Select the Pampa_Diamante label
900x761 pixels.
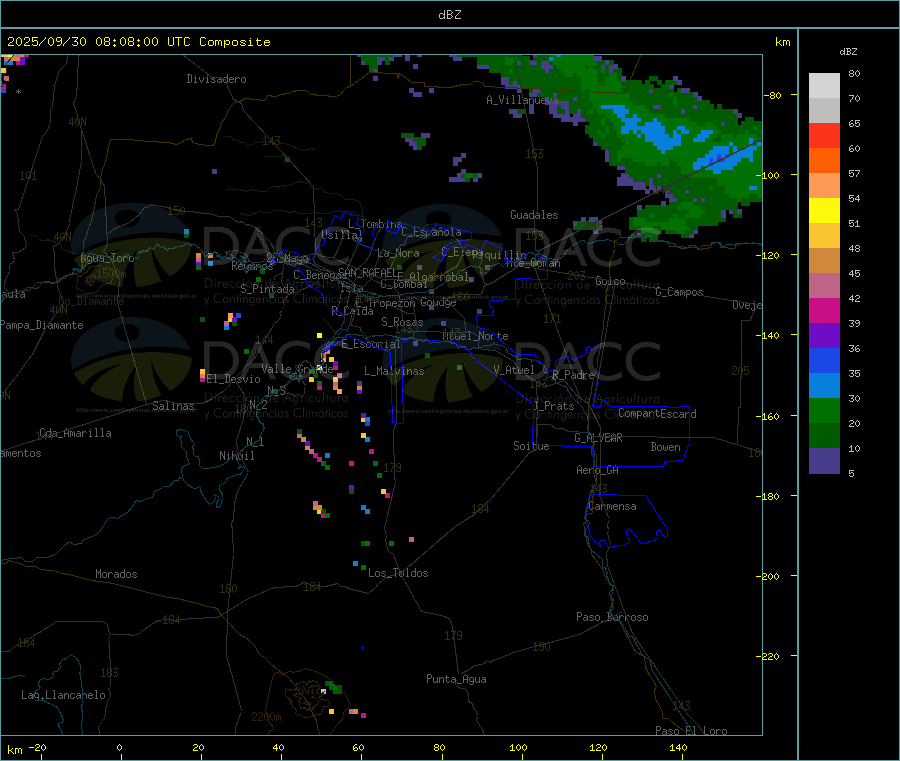click(41, 325)
